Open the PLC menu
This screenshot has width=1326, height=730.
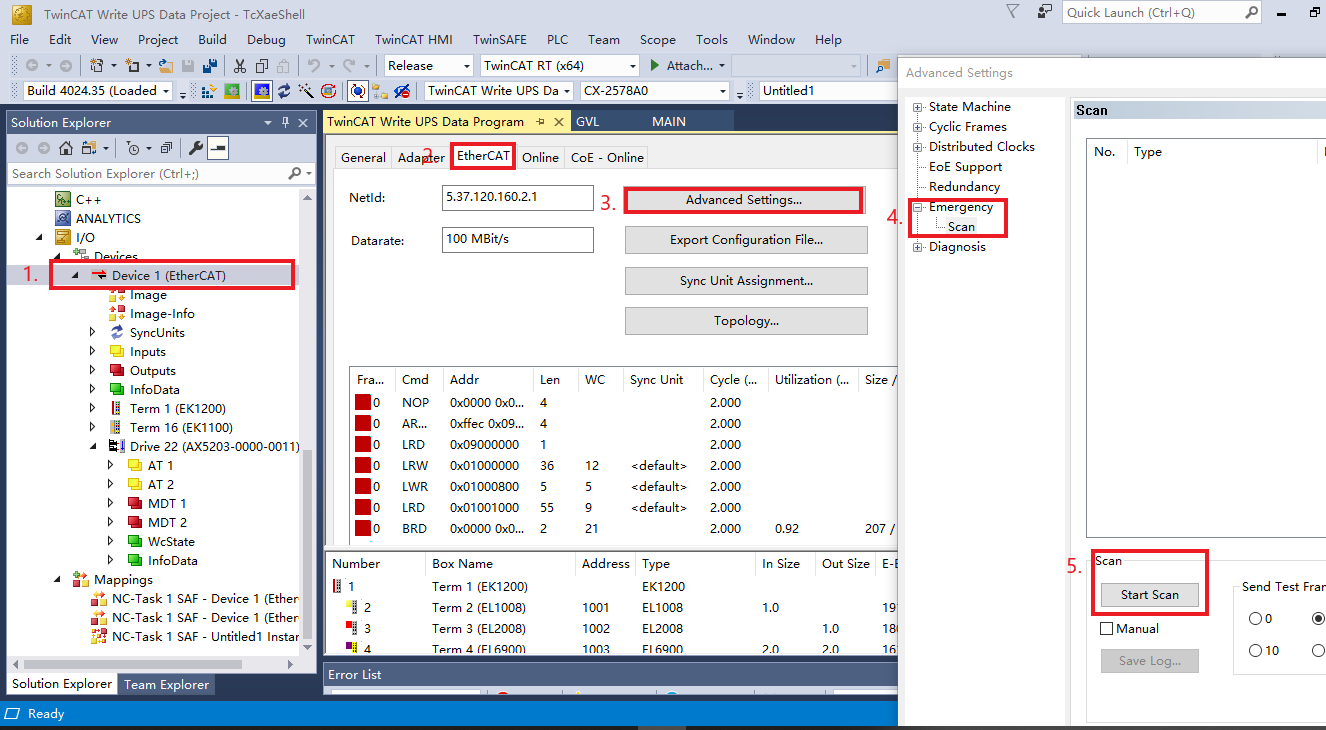pos(557,40)
